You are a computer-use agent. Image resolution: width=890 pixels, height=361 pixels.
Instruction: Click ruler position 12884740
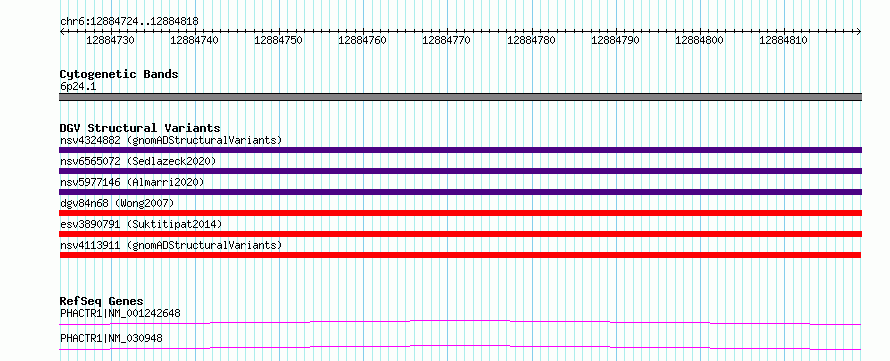point(195,40)
